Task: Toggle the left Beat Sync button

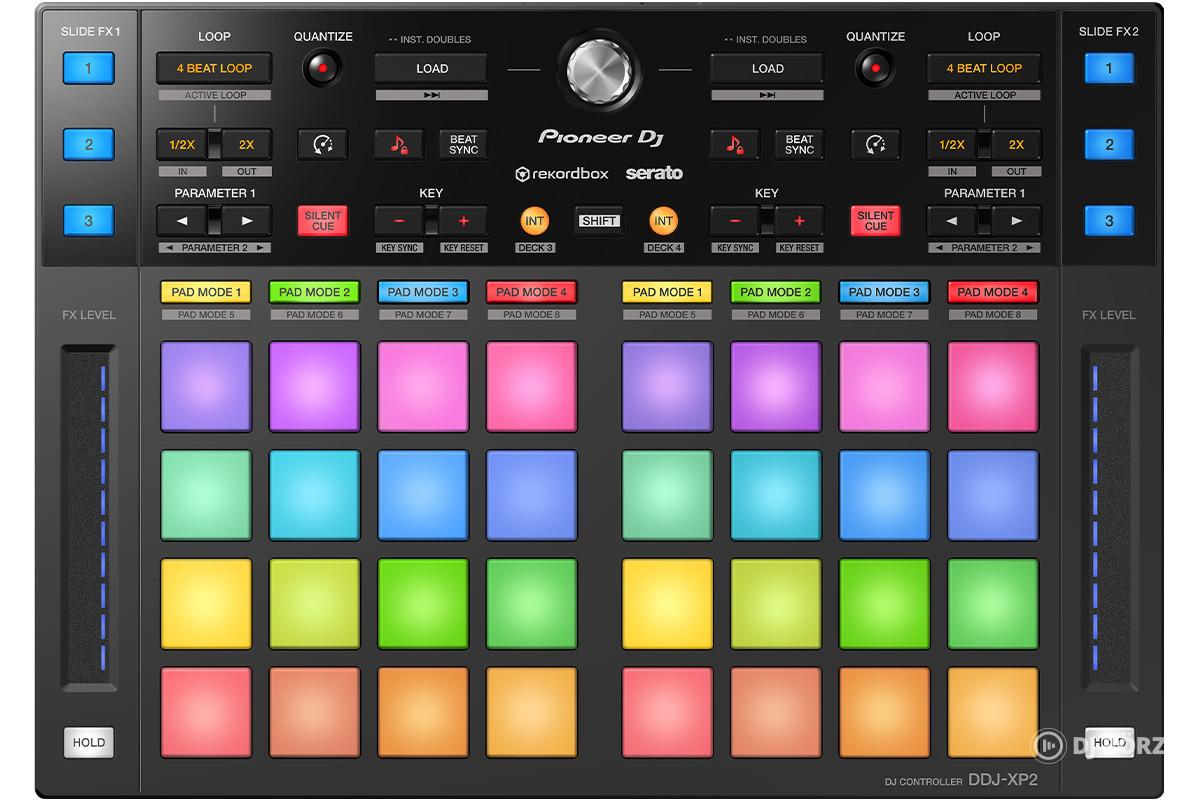Action: [x=463, y=145]
